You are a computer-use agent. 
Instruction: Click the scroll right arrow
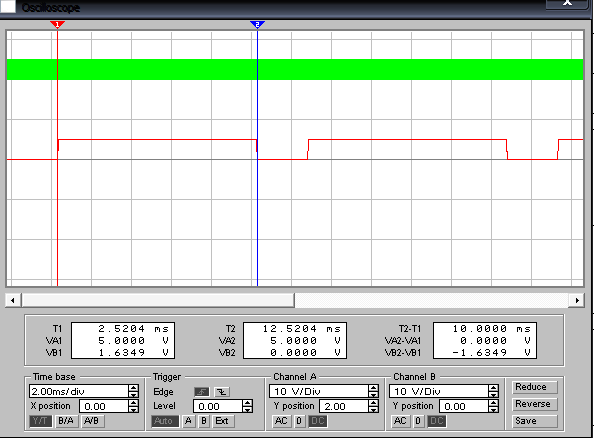click(x=577, y=300)
